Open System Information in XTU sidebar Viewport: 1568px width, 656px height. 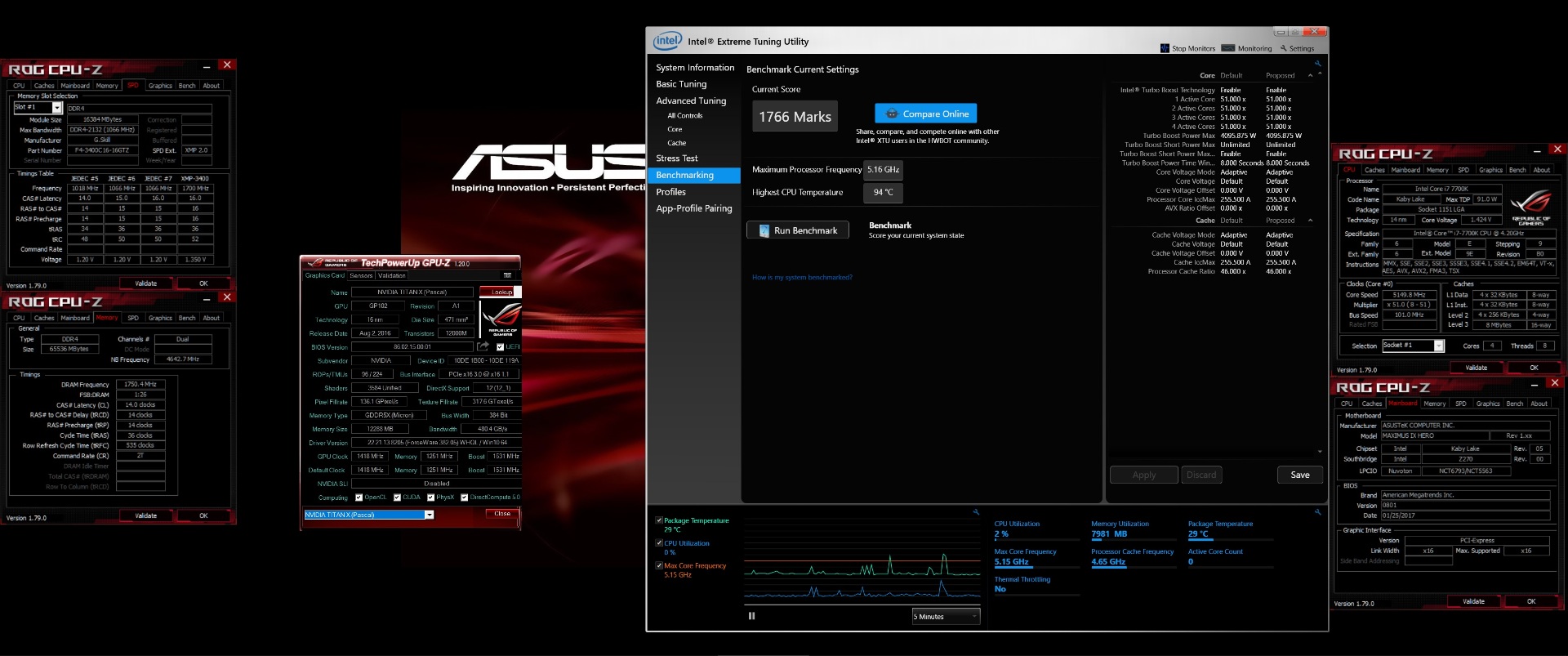[695, 68]
